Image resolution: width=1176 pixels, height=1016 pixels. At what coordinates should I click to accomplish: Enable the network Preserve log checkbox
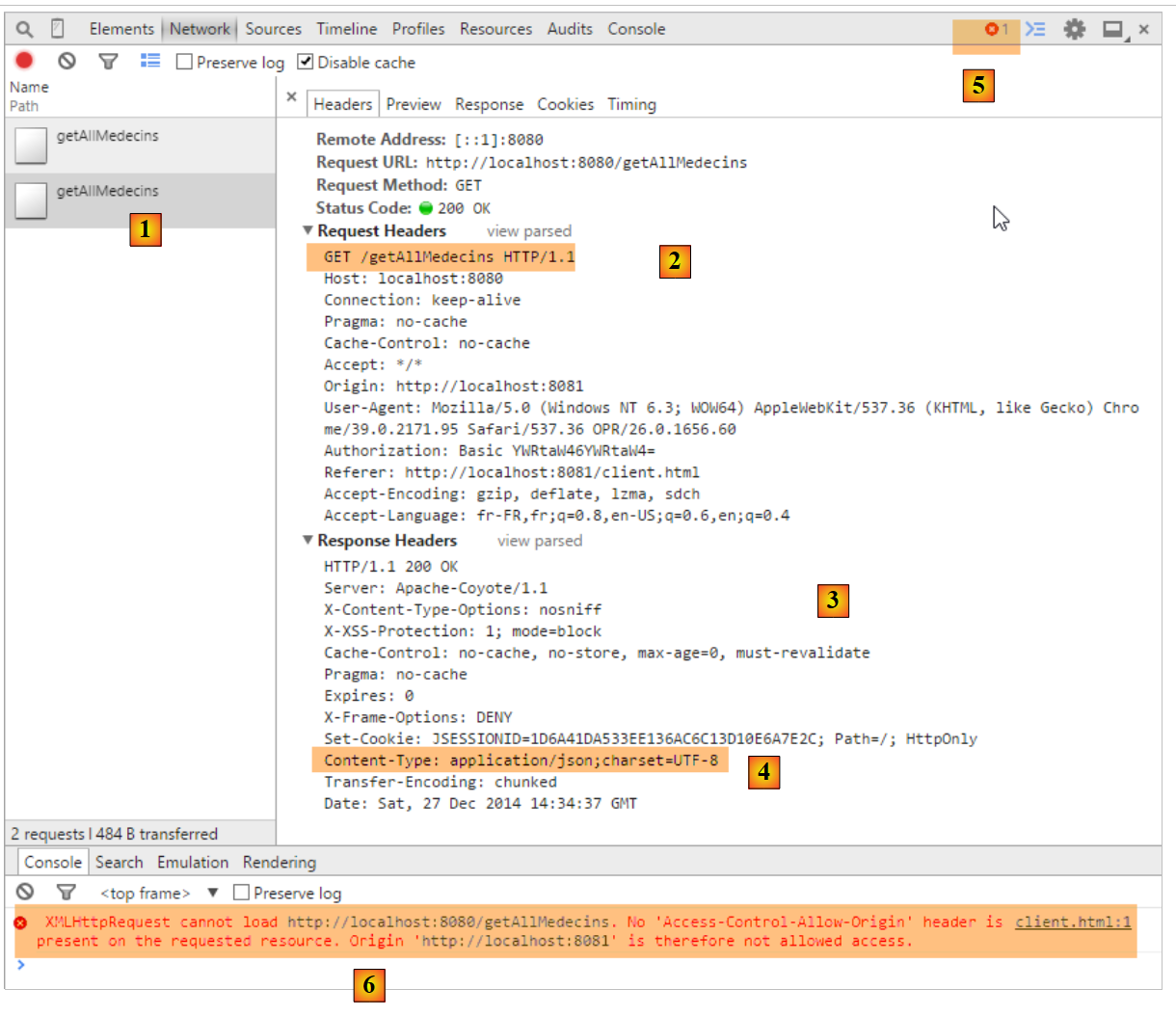(185, 62)
